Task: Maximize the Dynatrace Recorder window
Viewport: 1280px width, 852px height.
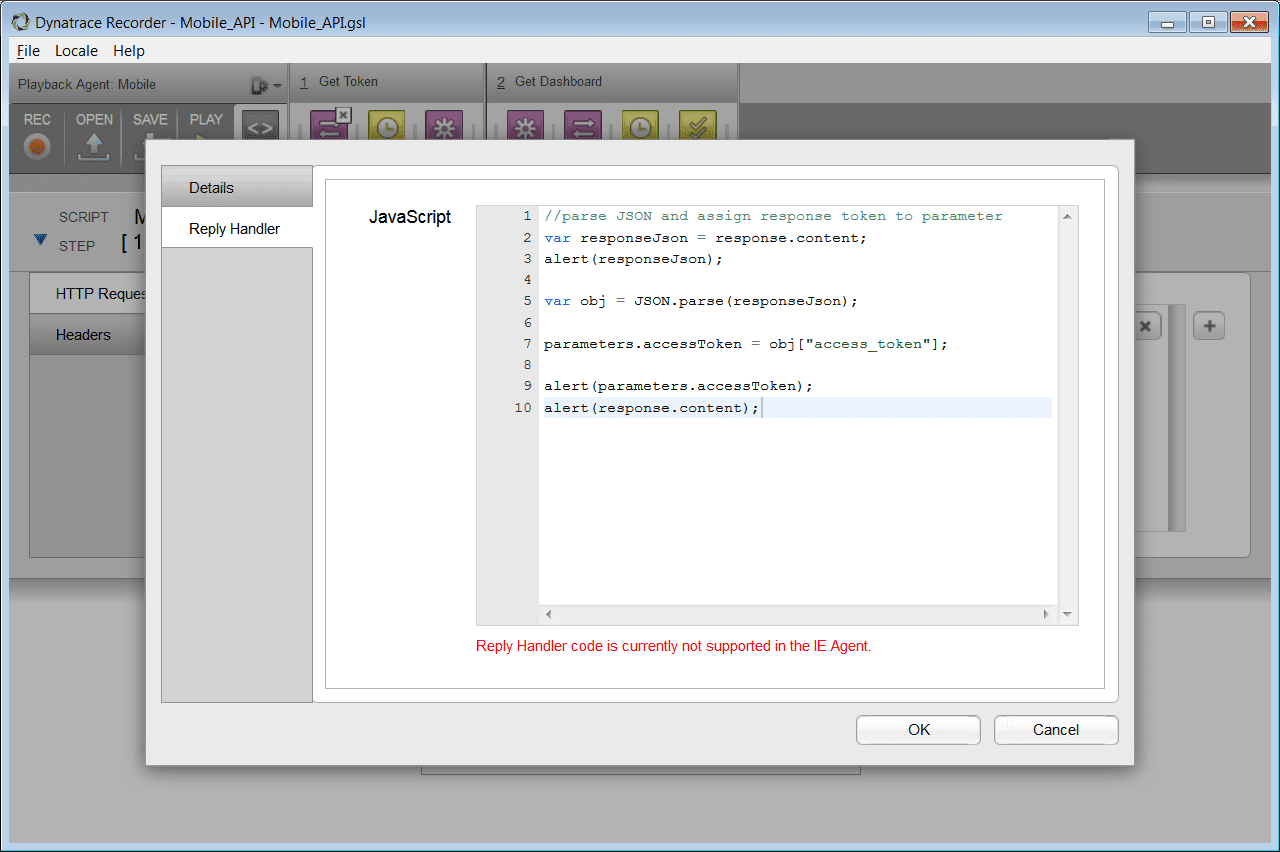Action: click(x=1207, y=21)
